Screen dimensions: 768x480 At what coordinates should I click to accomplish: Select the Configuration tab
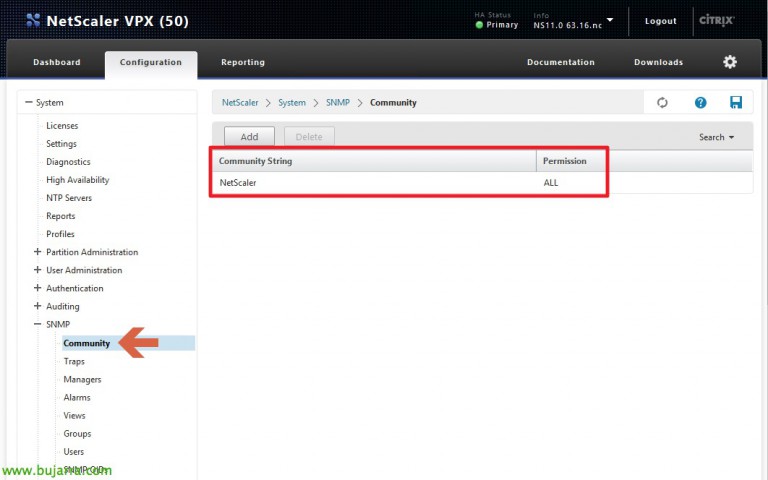click(x=151, y=62)
